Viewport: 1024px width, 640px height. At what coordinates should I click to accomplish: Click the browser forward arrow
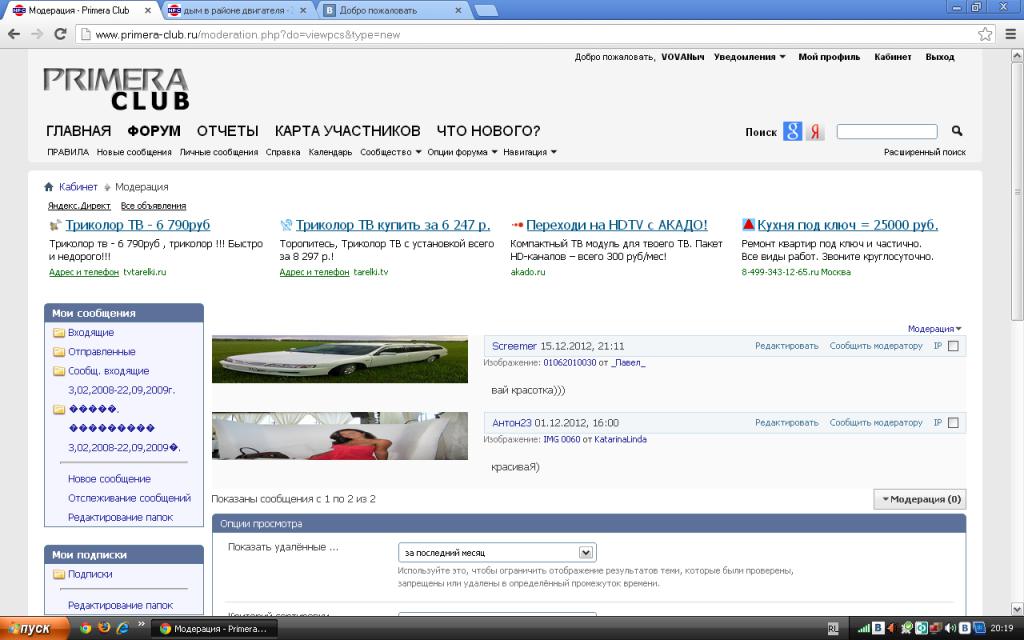(37, 34)
